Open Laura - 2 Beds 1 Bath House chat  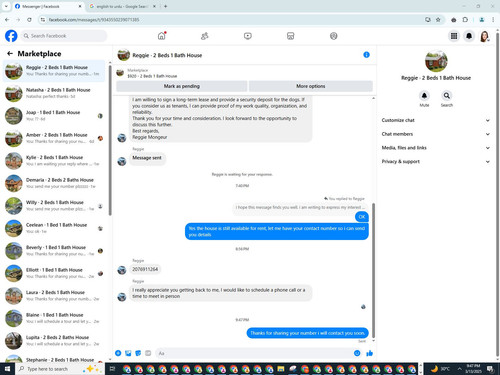click(54, 296)
